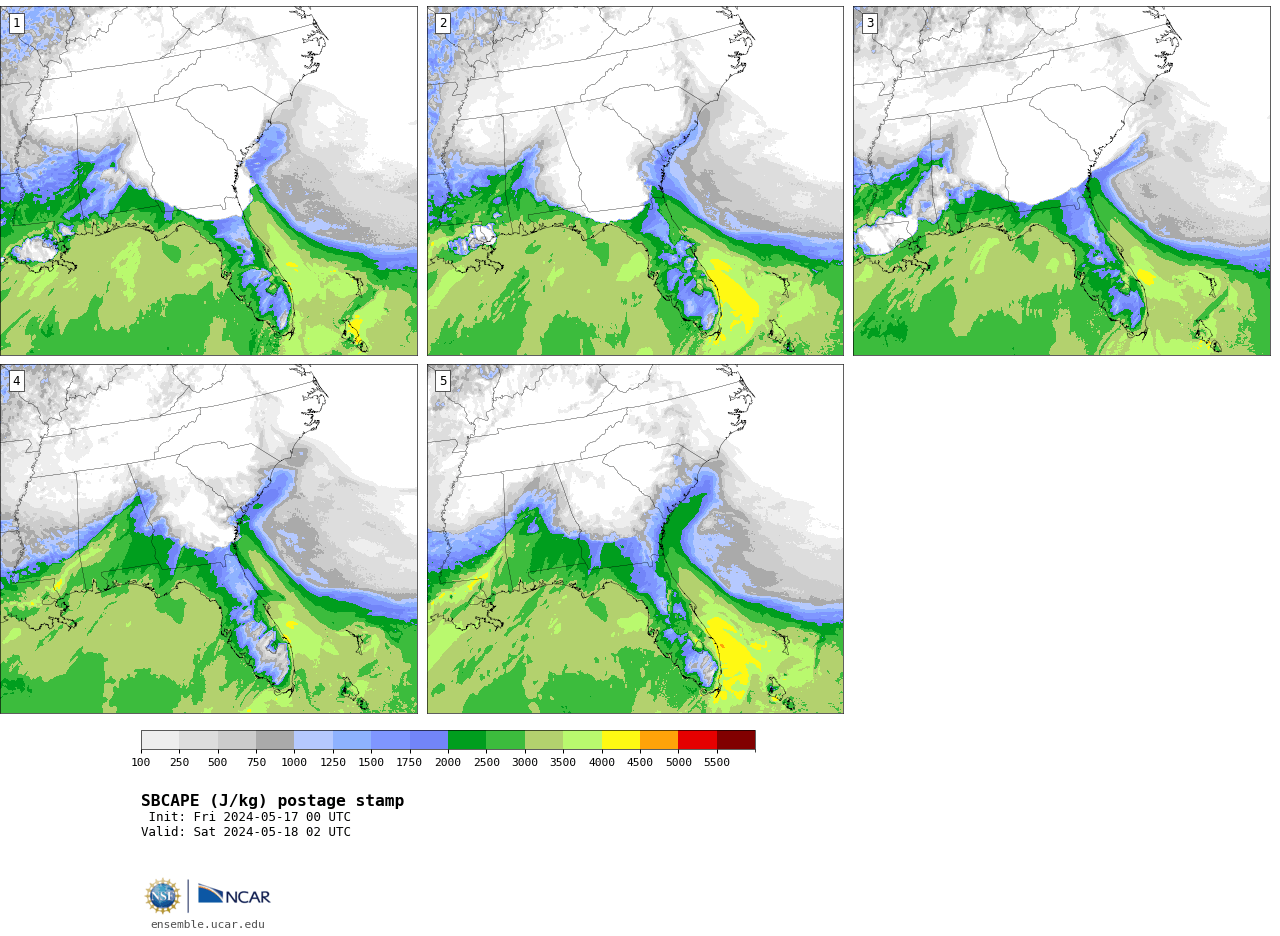This screenshot has width=1280, height=936.
Task: Click the number 4 panel label
Action: tap(16, 381)
